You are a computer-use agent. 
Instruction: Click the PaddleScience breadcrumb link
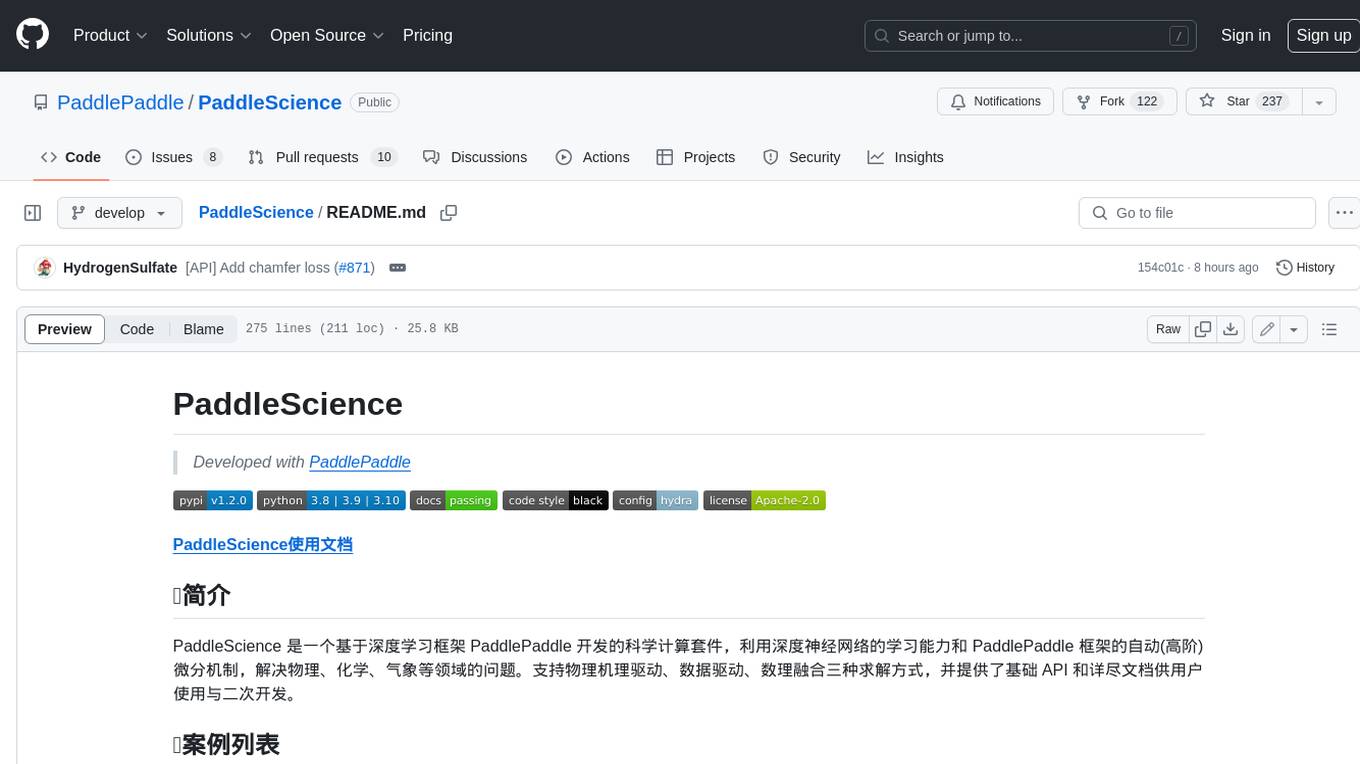point(256,212)
